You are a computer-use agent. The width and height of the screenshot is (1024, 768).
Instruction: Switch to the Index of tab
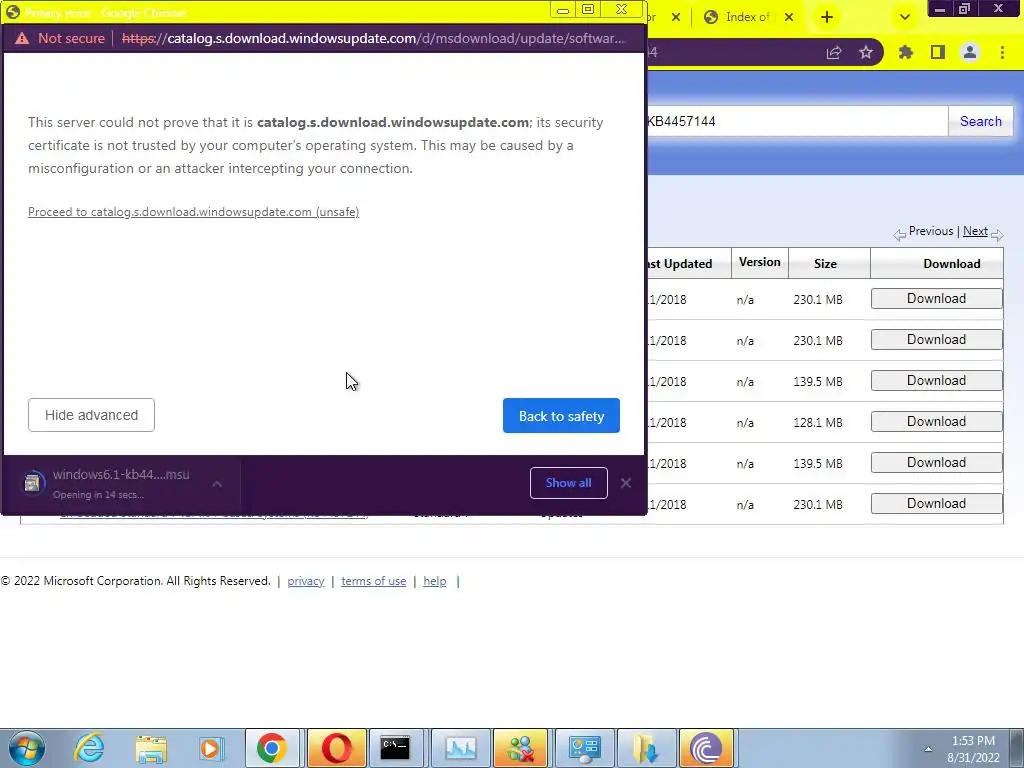tap(747, 17)
